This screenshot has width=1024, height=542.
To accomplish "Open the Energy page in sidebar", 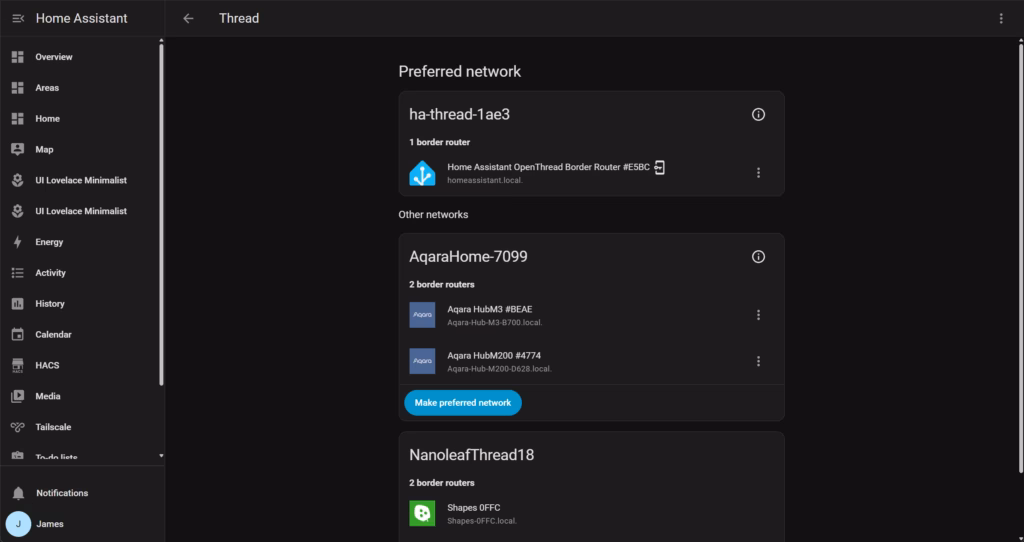I will (49, 242).
